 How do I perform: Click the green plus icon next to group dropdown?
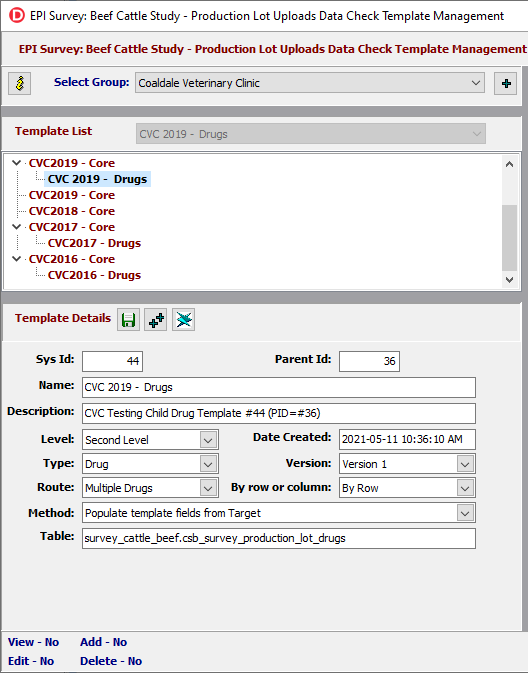[x=506, y=83]
